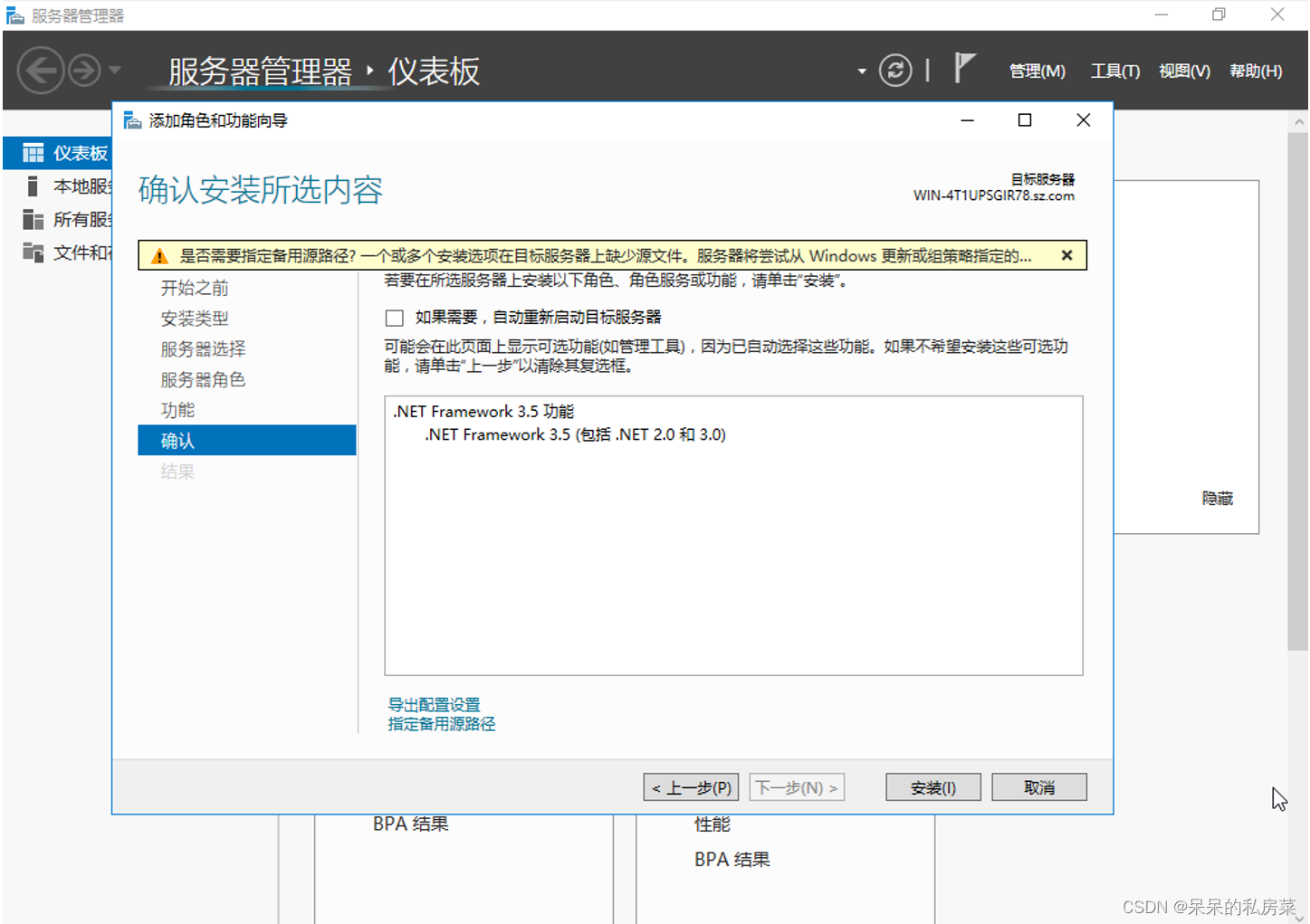Dismiss the yellow warning banner
Image resolution: width=1310 pixels, height=924 pixels.
coord(1066,255)
